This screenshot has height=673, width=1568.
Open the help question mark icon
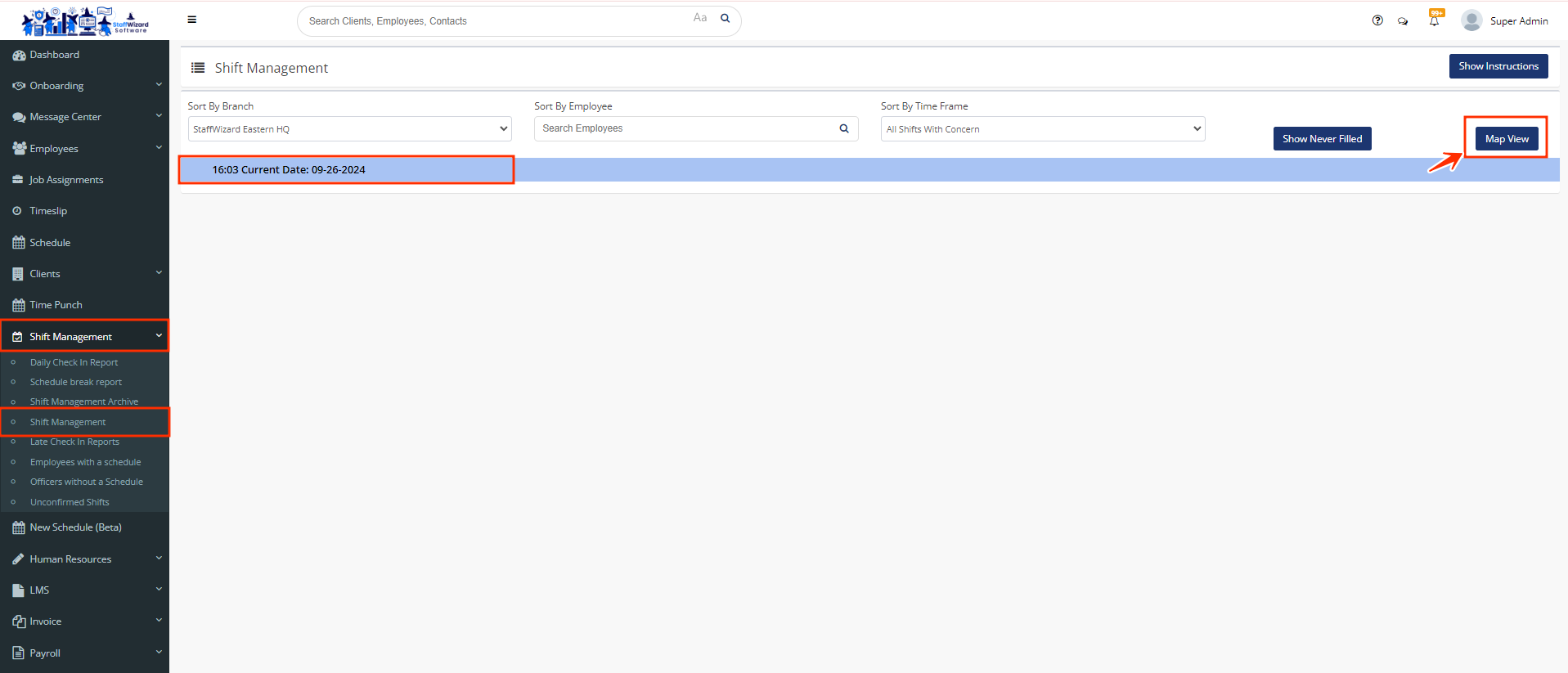tap(1377, 20)
